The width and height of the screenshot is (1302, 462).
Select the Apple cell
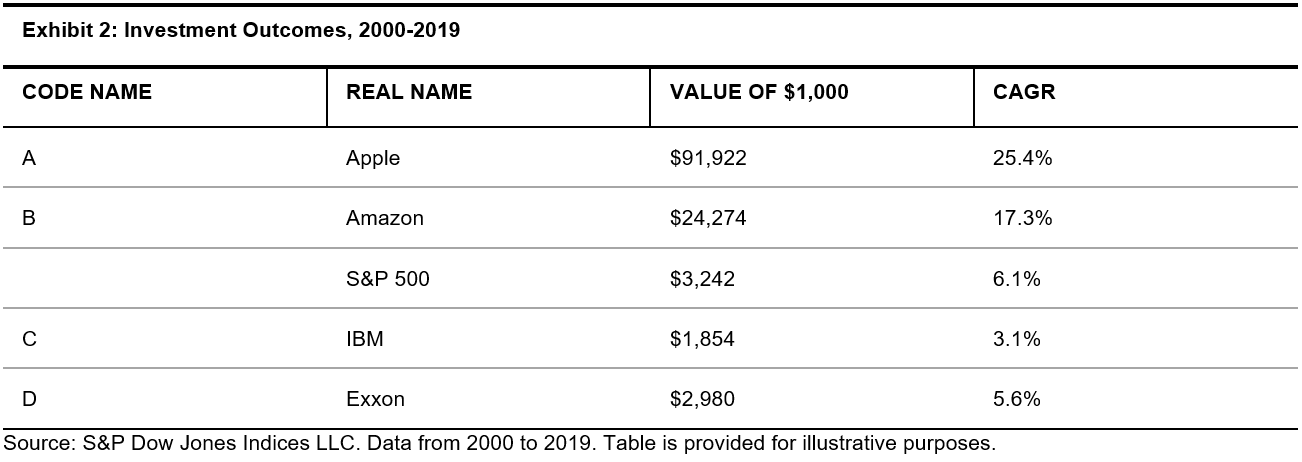(373, 158)
